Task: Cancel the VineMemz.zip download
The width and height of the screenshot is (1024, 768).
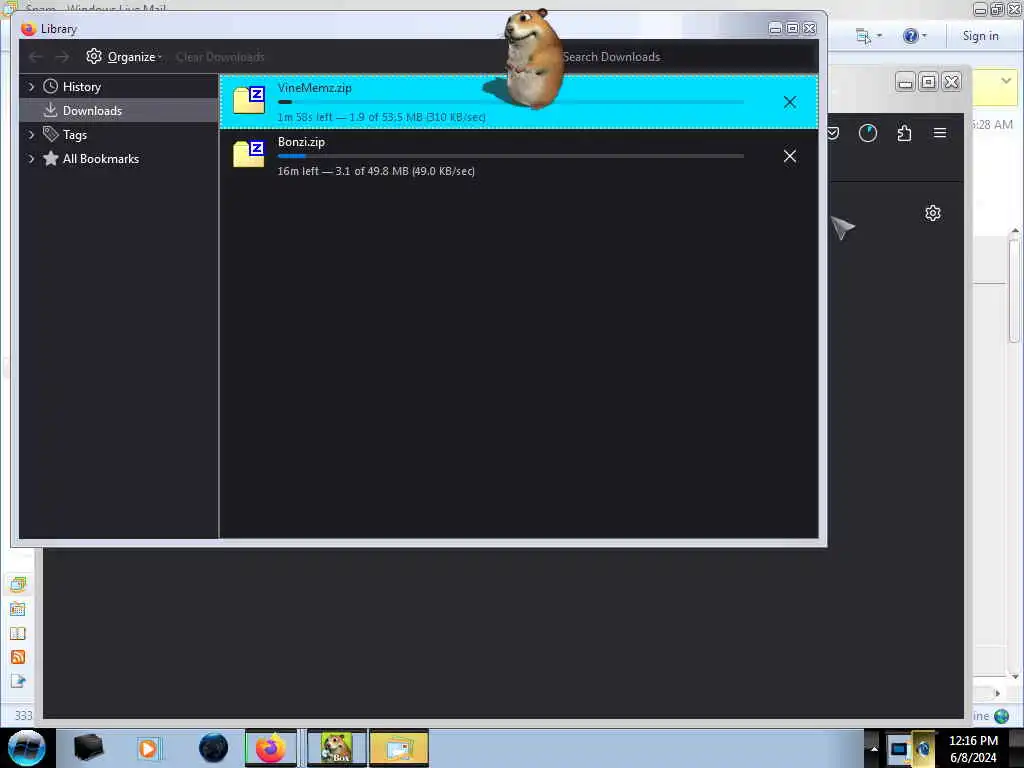Action: [x=790, y=102]
